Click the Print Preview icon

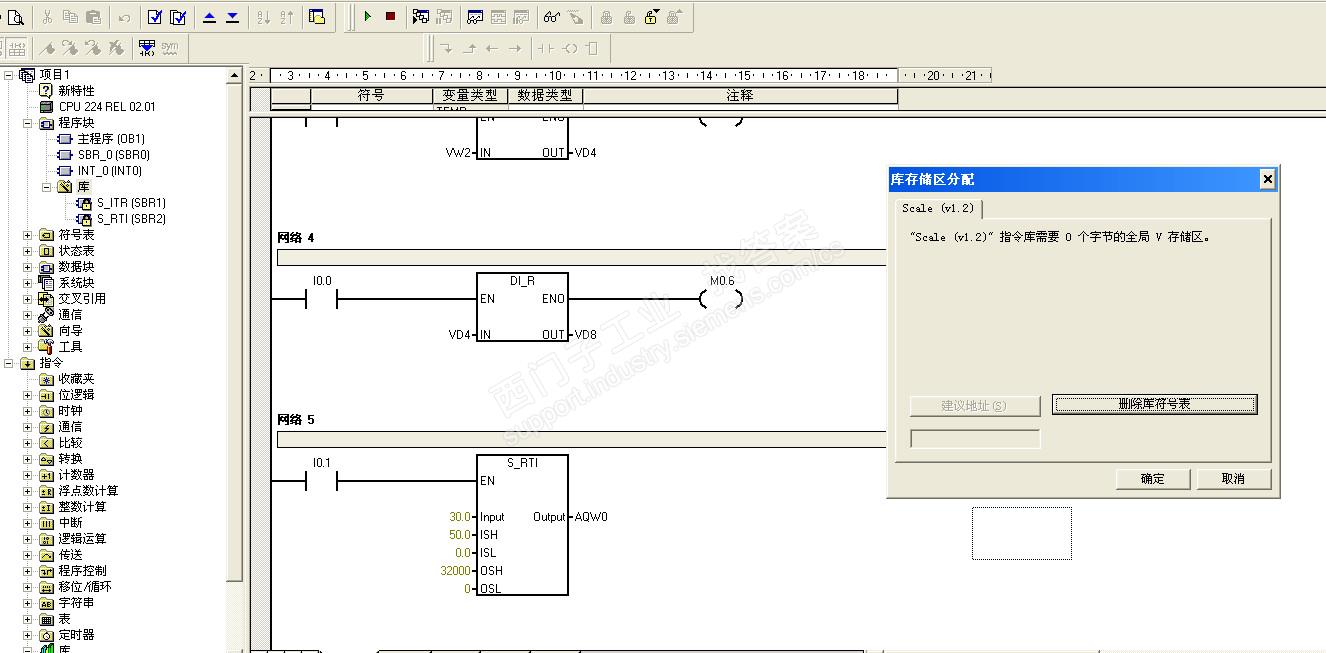[x=16, y=17]
